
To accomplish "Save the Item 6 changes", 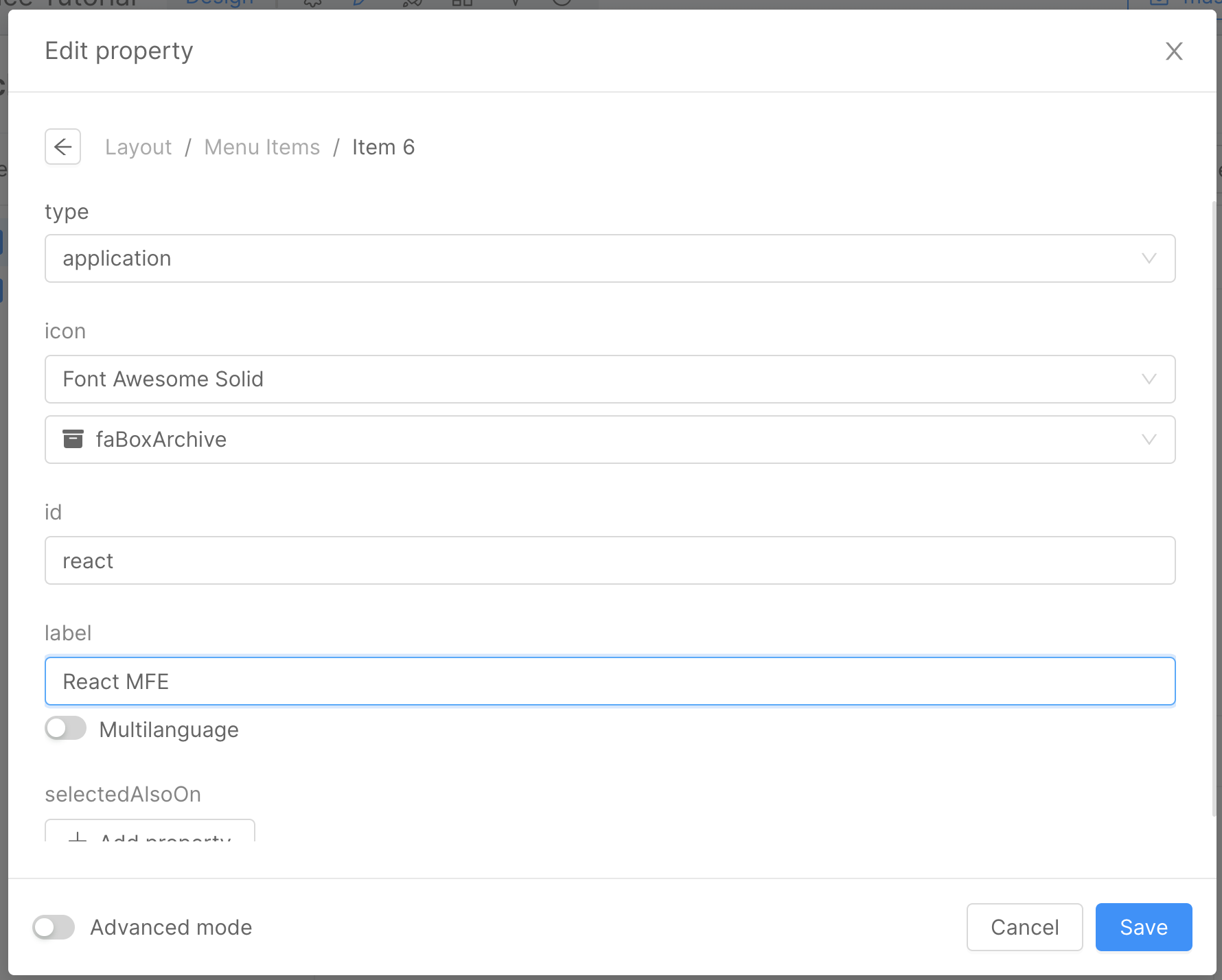I will pos(1142,927).
